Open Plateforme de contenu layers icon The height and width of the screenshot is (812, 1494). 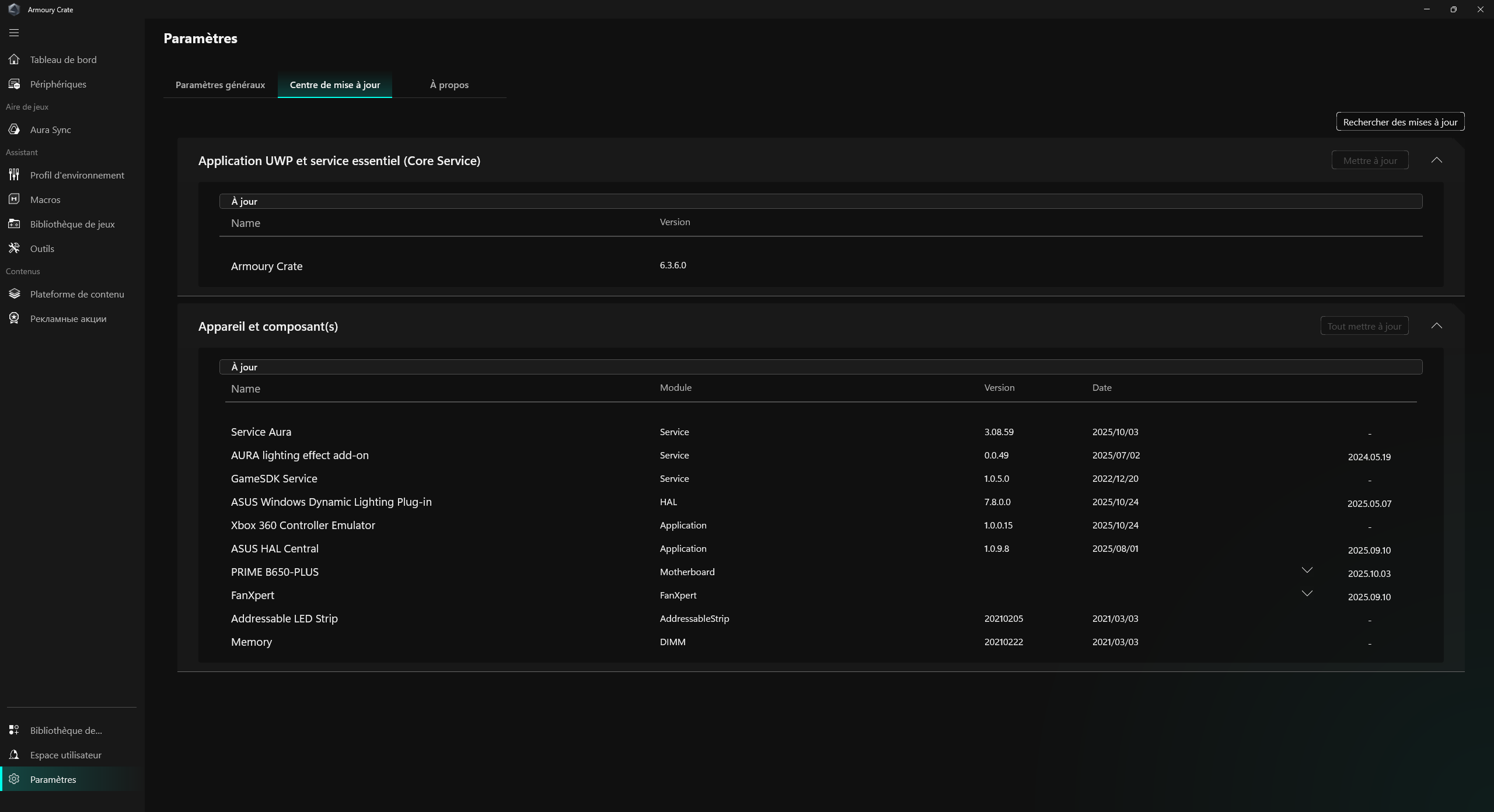tap(14, 294)
